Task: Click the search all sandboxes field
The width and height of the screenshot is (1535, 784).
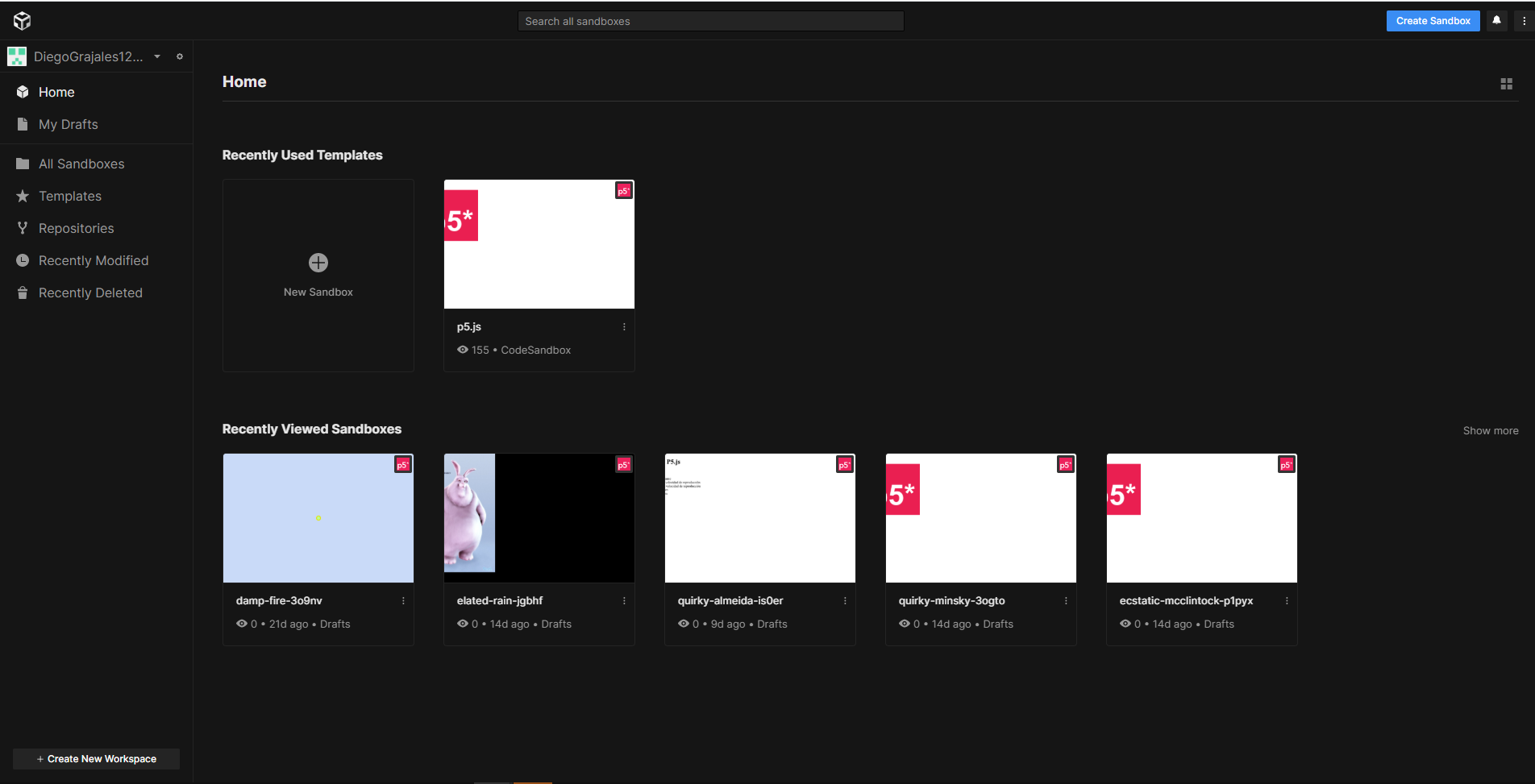Action: (x=710, y=21)
